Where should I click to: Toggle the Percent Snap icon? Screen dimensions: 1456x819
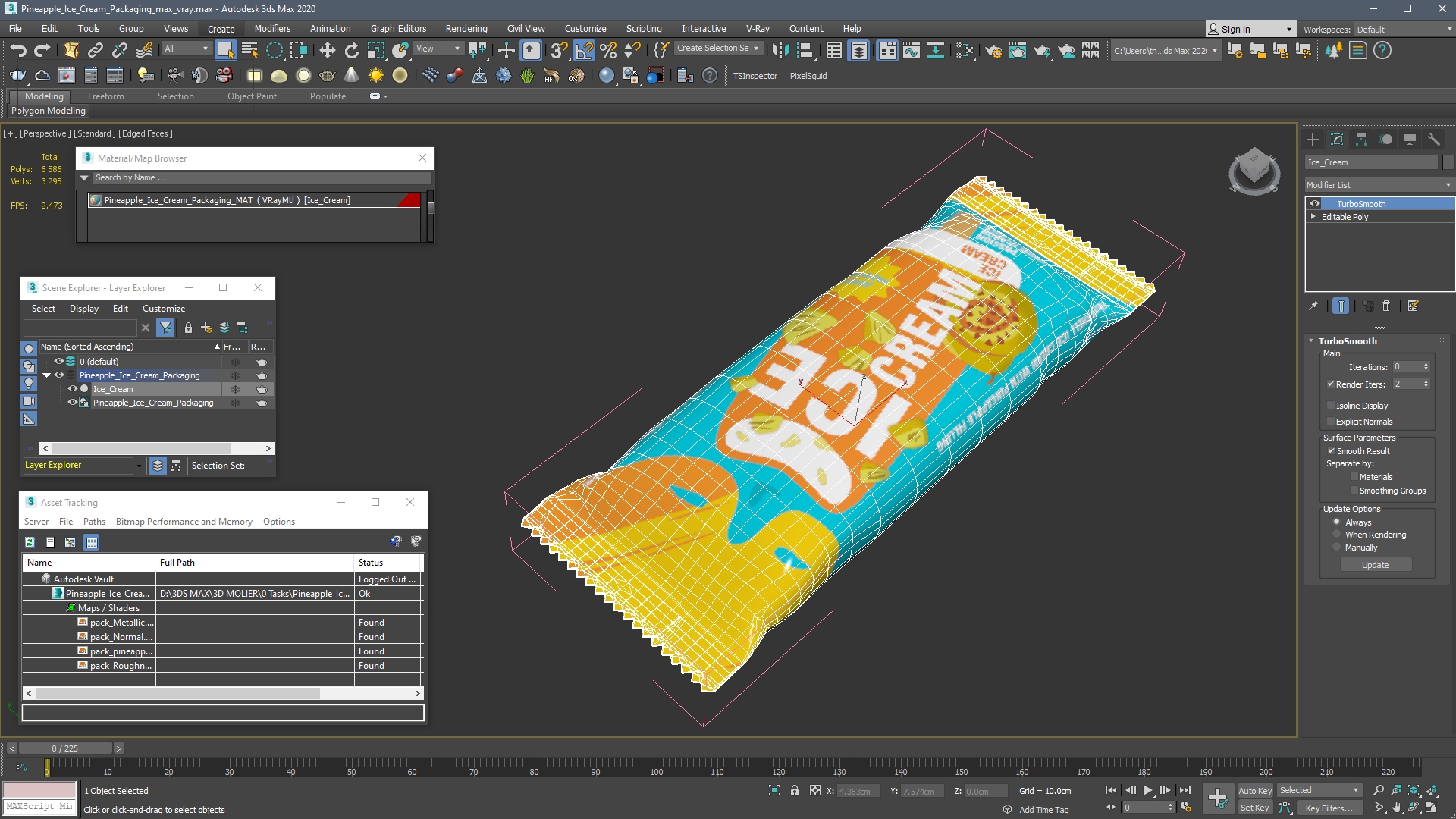click(x=608, y=51)
